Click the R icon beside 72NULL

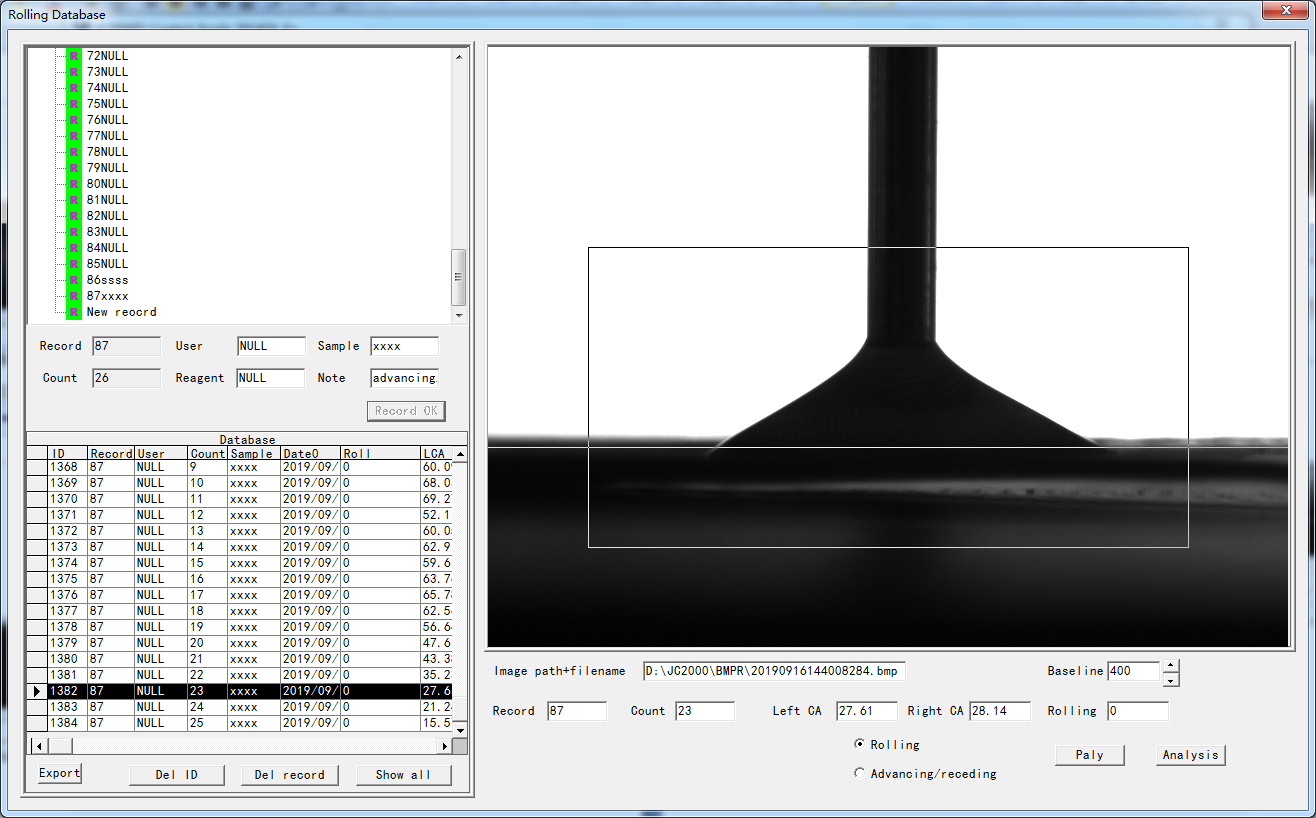coord(74,56)
